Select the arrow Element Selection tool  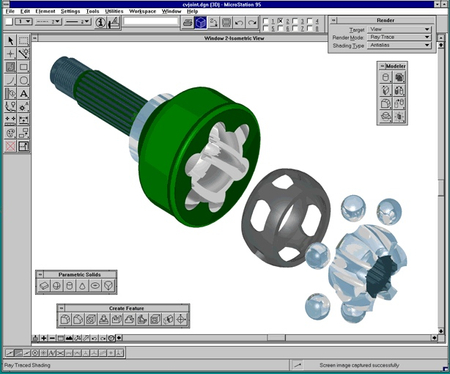(x=10, y=41)
